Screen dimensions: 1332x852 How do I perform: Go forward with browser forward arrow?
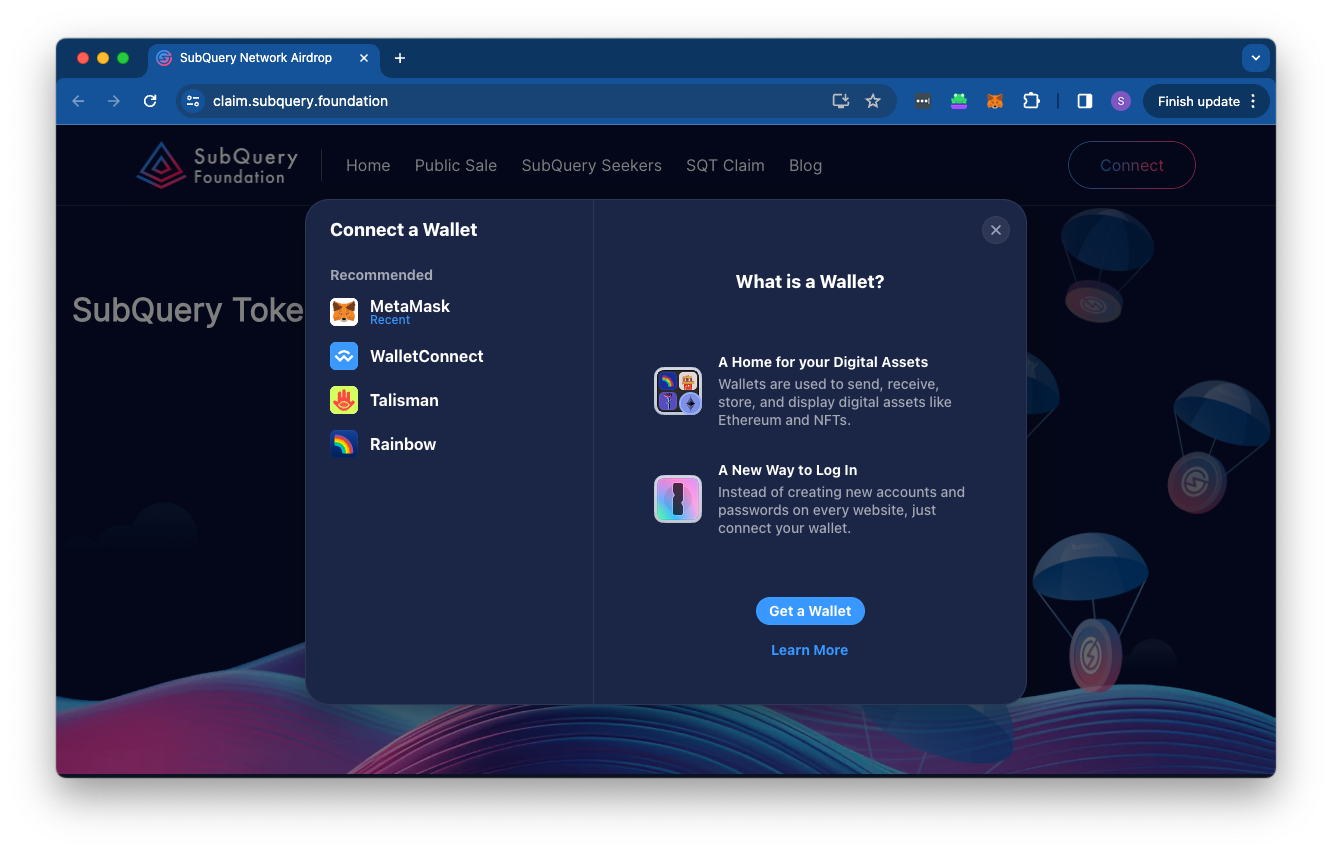(x=114, y=101)
